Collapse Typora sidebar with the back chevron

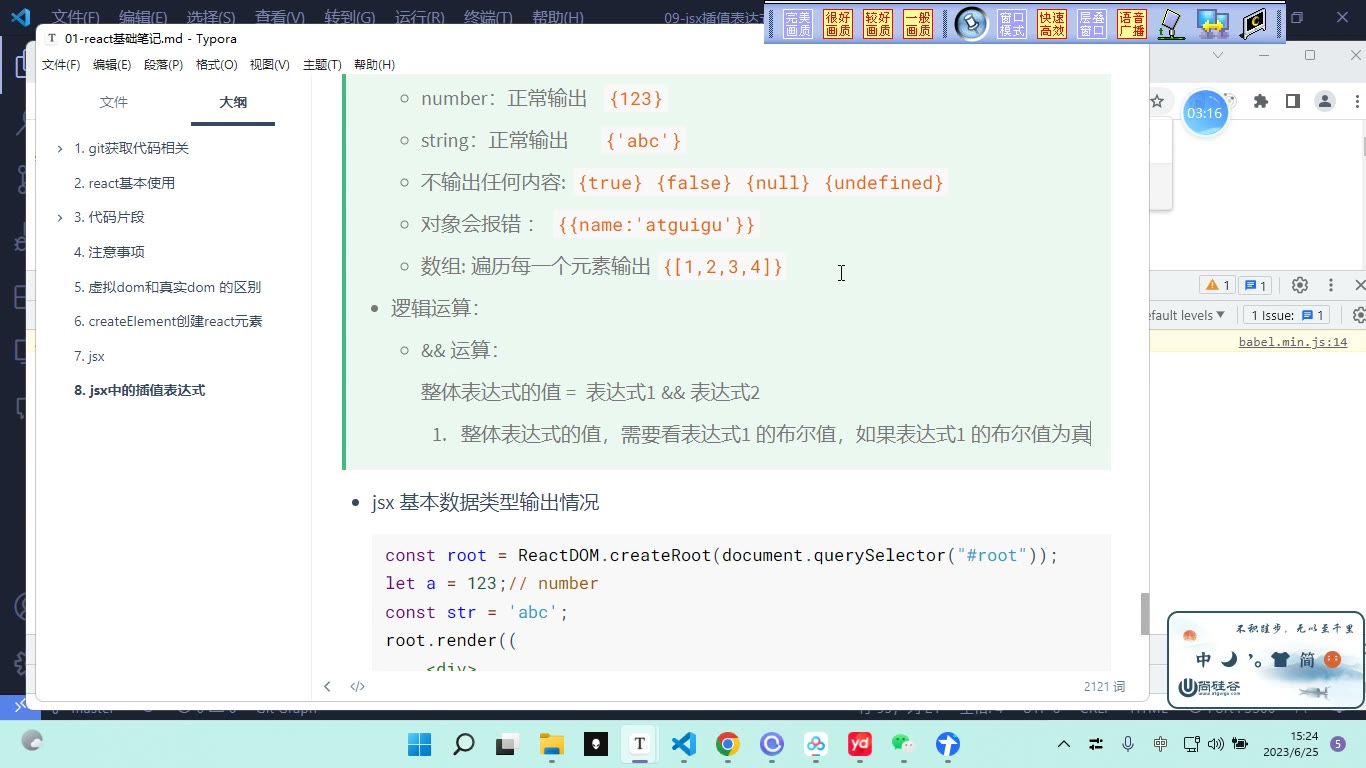327,686
